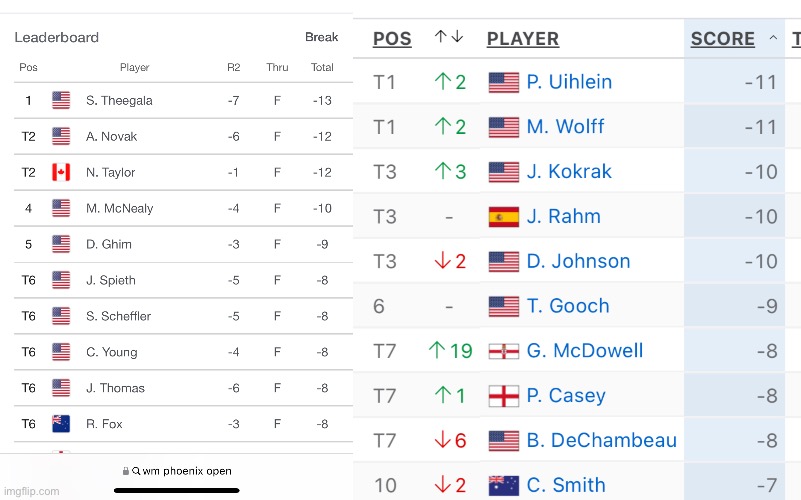Click the iPhone home indicator bar
Image resolution: width=801 pixels, height=500 pixels.
tap(177, 490)
